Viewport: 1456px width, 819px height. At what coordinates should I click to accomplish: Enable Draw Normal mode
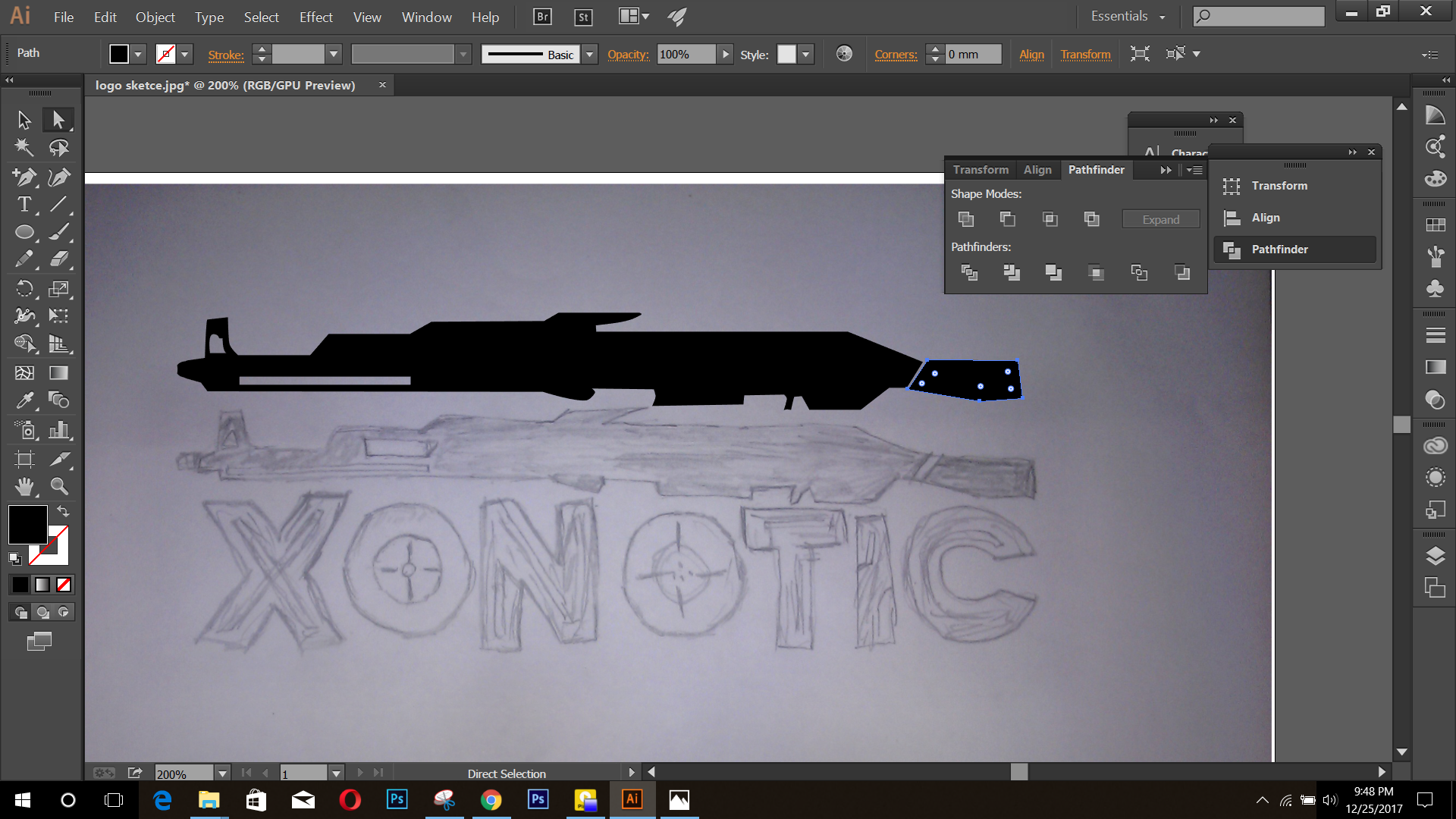pos(21,612)
